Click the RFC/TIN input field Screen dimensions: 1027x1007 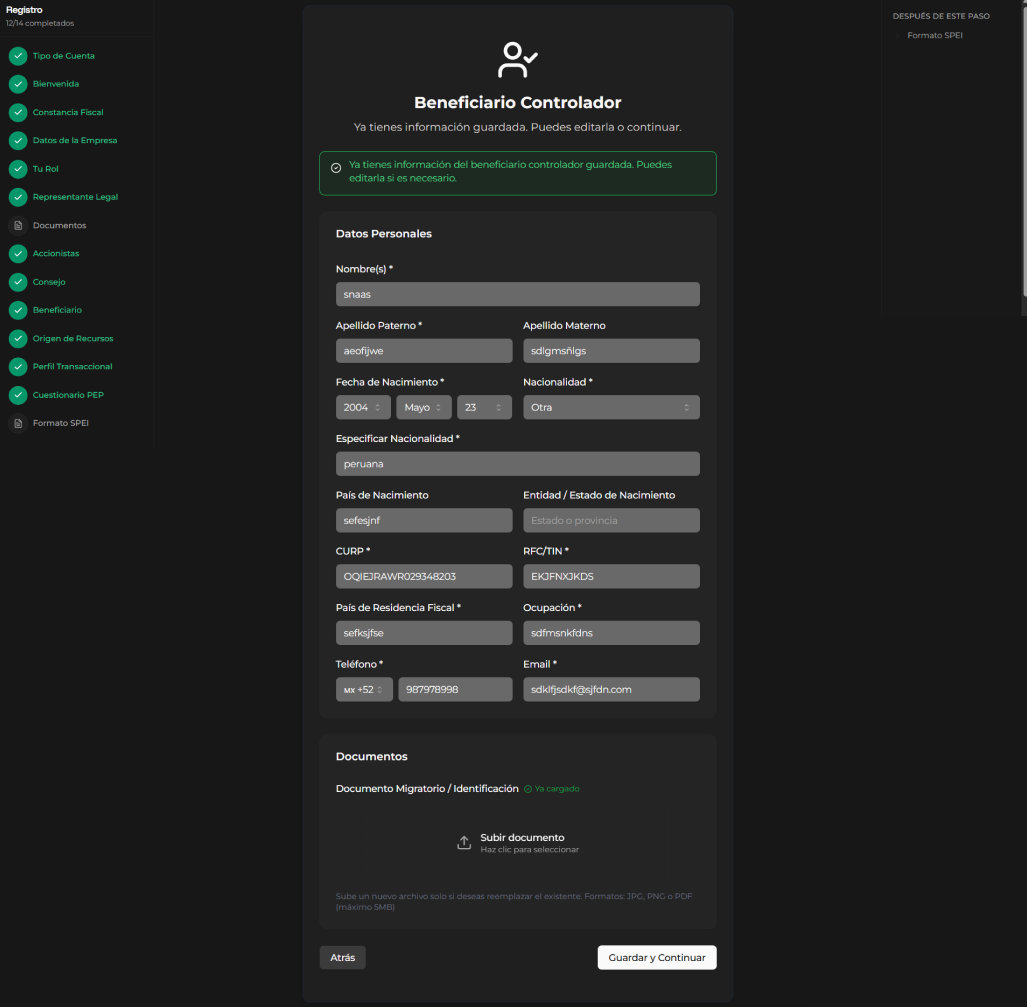tap(611, 577)
